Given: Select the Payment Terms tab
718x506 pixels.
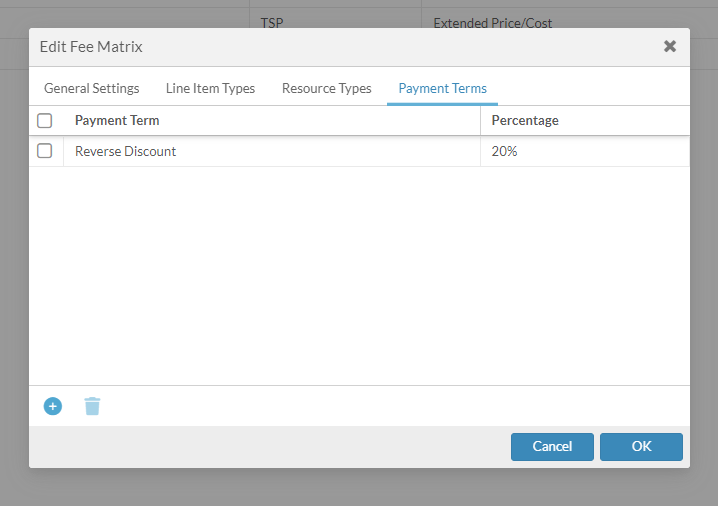Looking at the screenshot, I should [442, 88].
